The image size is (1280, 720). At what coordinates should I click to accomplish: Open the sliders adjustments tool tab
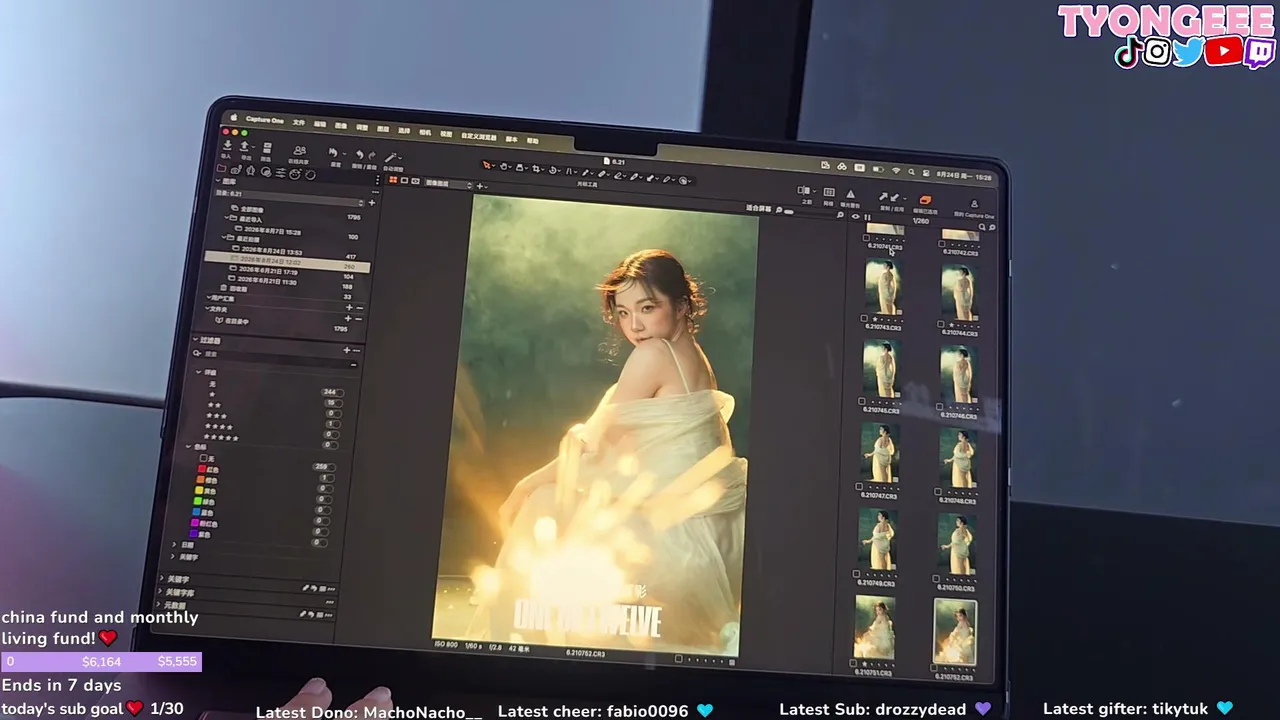tap(281, 172)
